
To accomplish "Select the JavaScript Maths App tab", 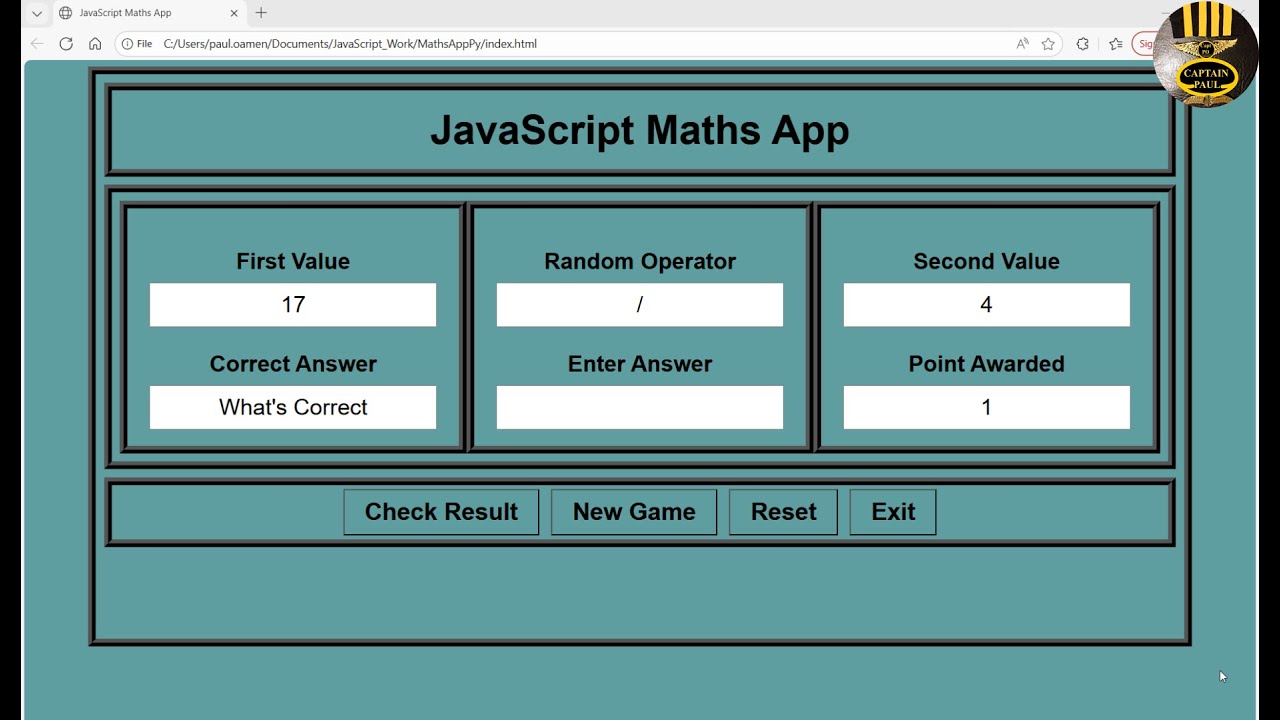I will [148, 13].
